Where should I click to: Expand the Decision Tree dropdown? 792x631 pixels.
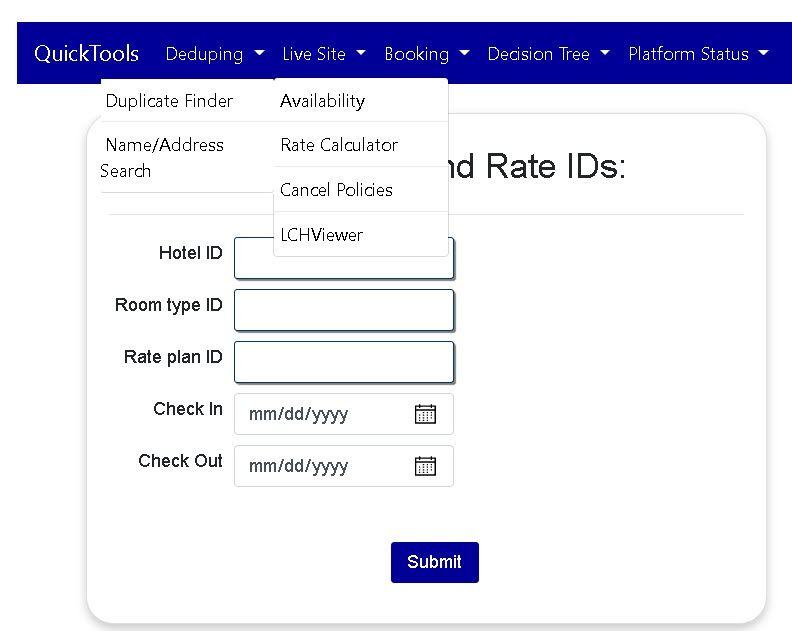click(548, 54)
